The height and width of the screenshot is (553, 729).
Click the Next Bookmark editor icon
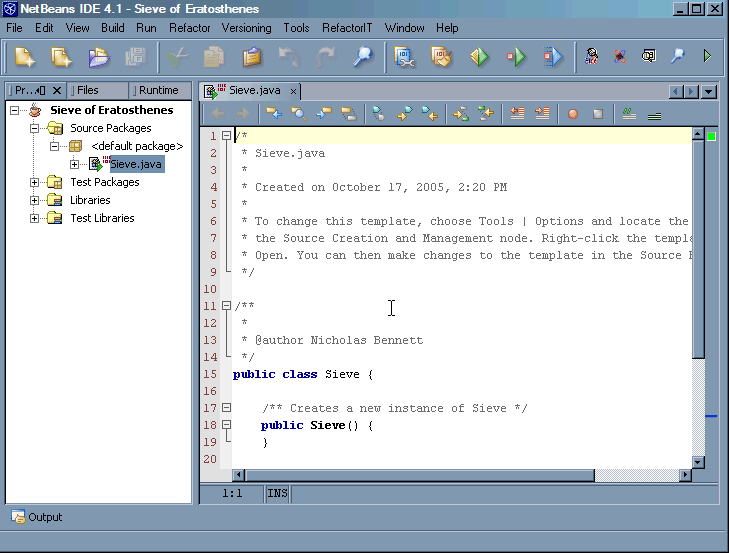[404, 113]
